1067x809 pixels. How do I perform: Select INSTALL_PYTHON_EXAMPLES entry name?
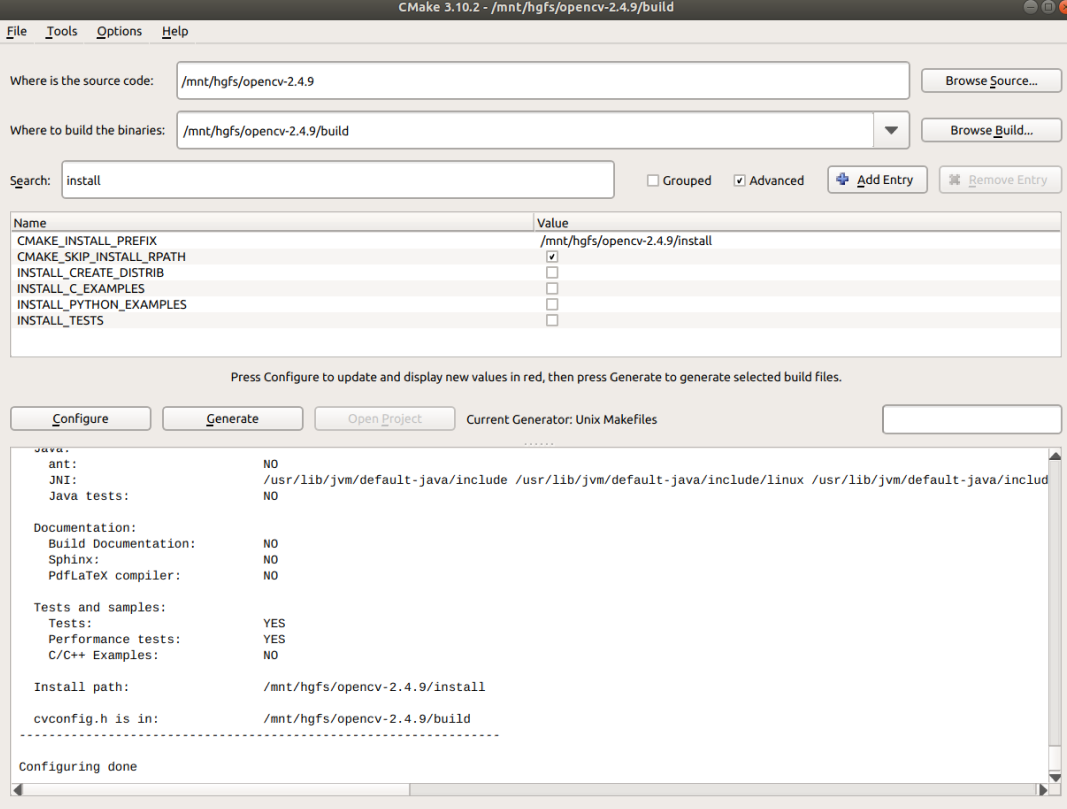tap(102, 304)
